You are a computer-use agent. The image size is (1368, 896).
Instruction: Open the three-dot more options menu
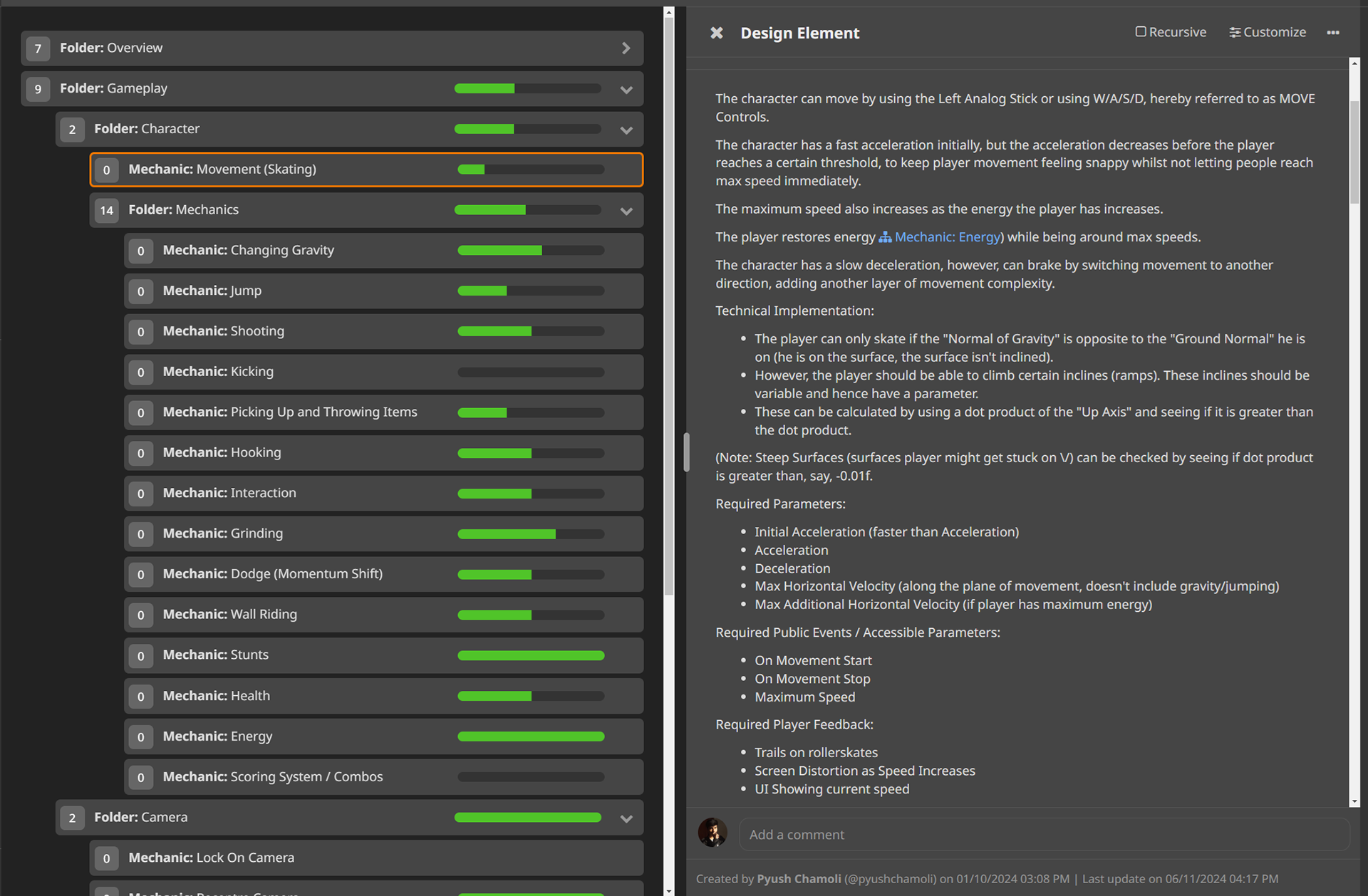(x=1333, y=33)
